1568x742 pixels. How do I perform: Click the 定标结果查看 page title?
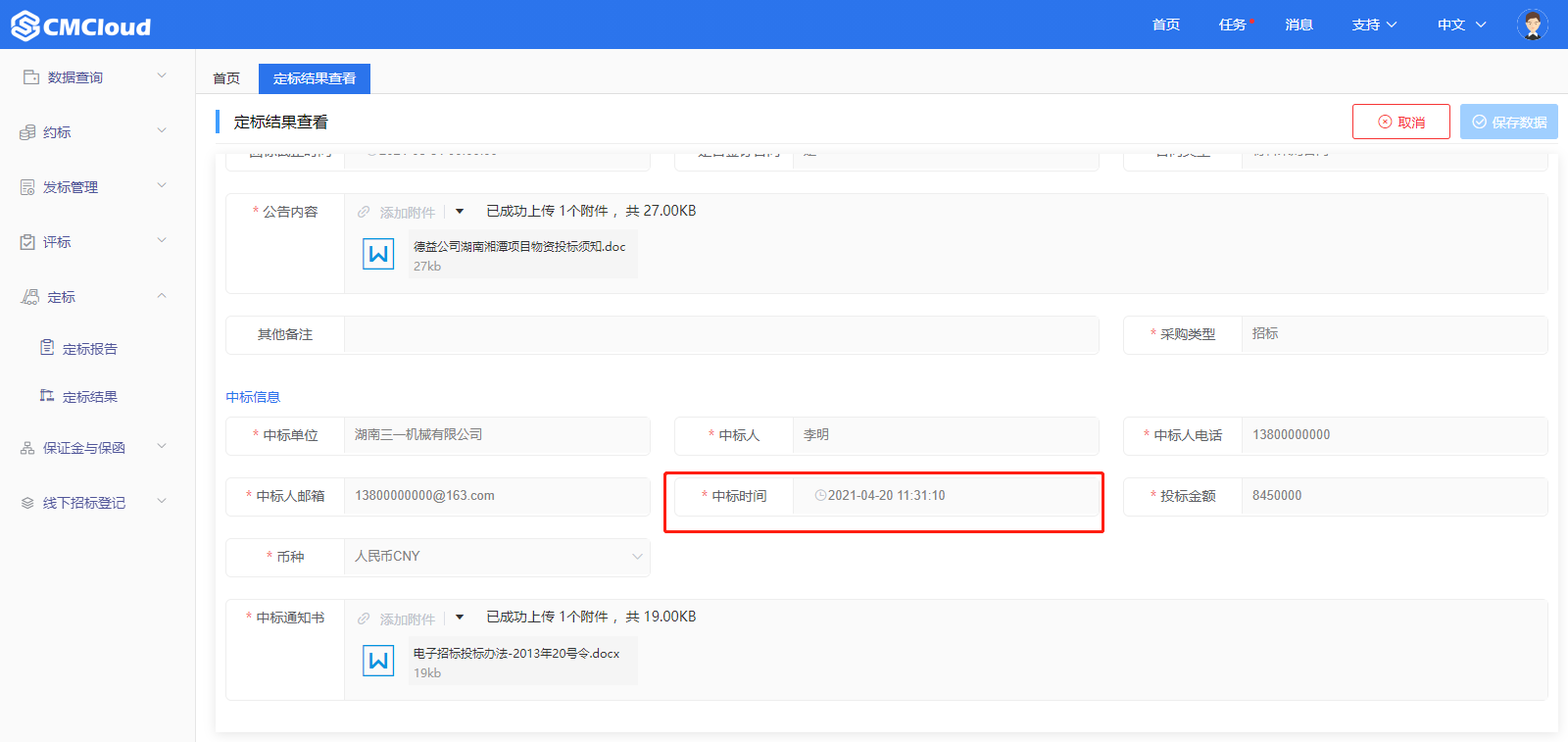tap(280, 122)
